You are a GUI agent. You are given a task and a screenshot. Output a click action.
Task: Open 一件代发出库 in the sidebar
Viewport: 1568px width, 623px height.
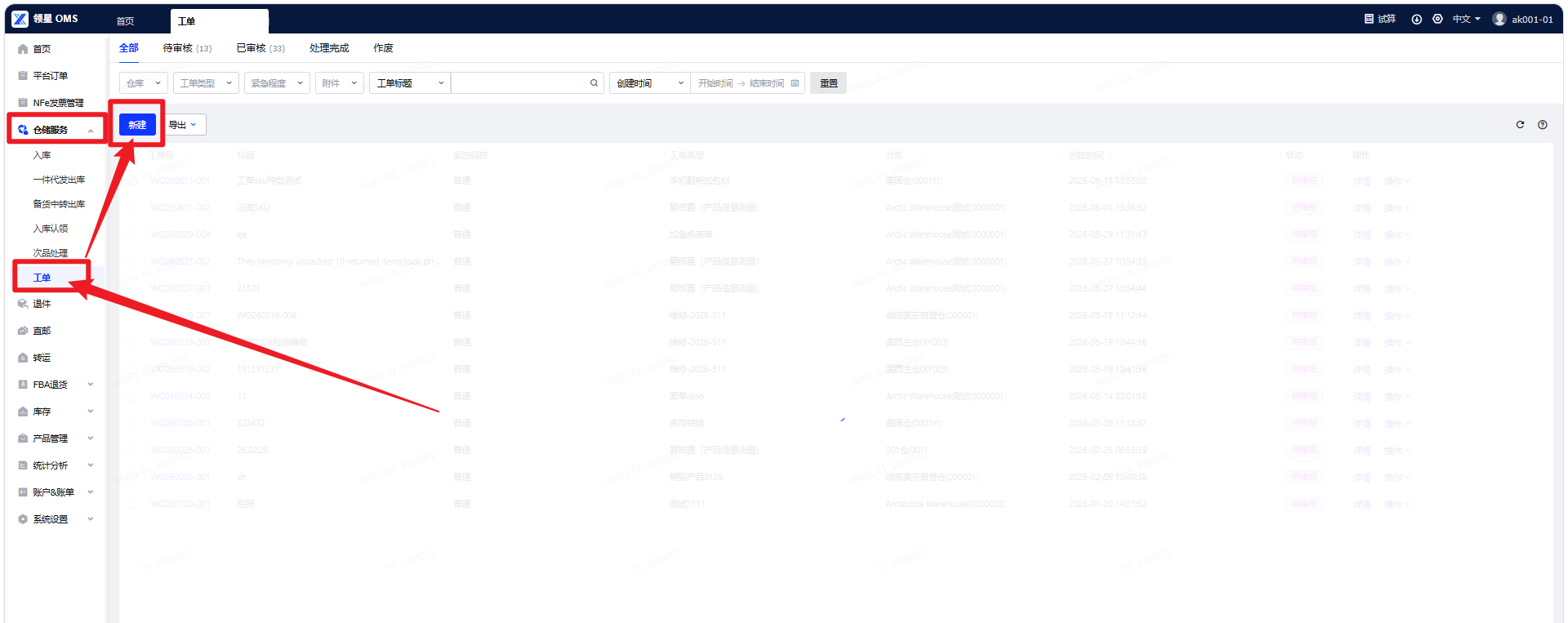pos(59,180)
